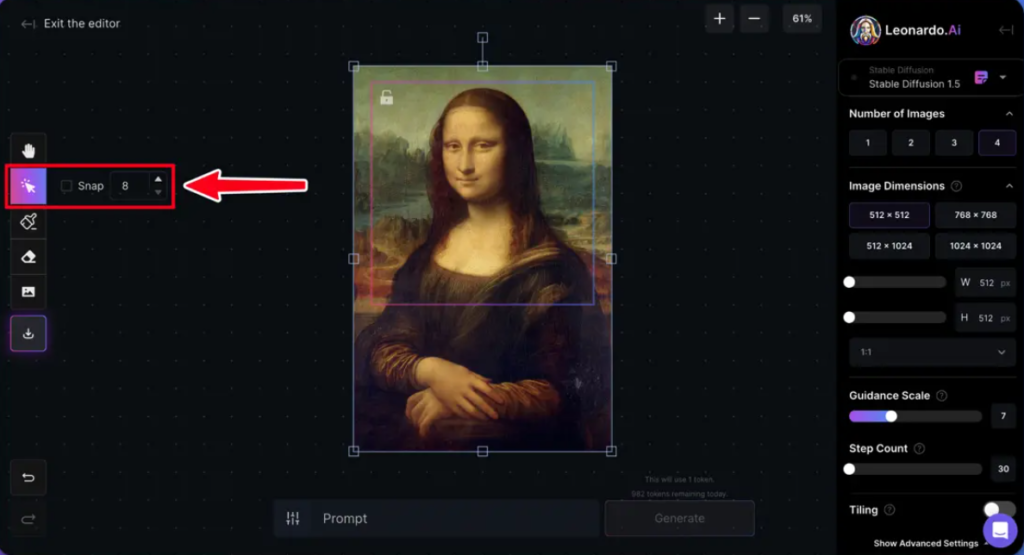Redo the last action
The width and height of the screenshot is (1024, 555).
tap(28, 519)
